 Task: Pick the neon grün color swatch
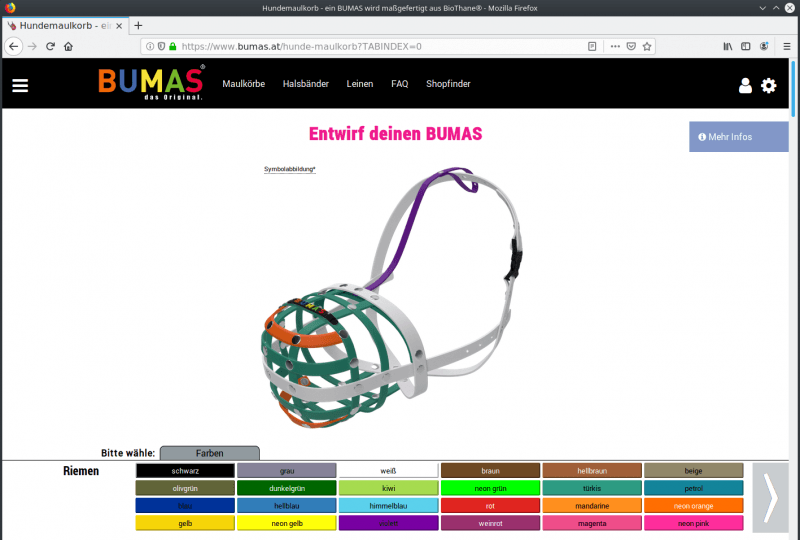point(490,488)
